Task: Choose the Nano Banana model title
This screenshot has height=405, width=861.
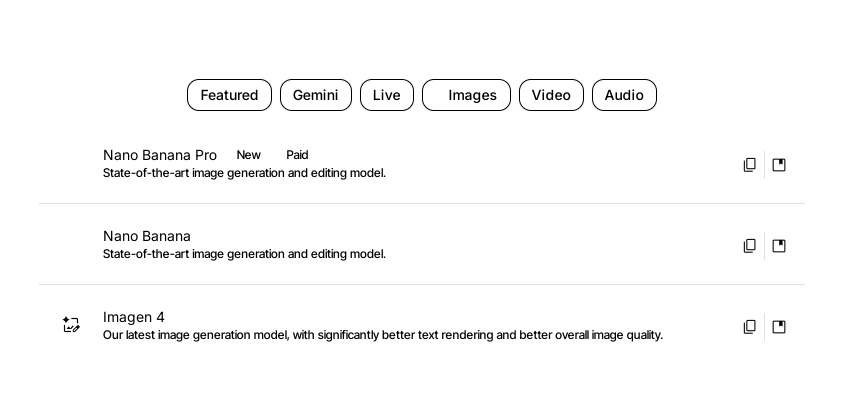Action: pos(147,237)
